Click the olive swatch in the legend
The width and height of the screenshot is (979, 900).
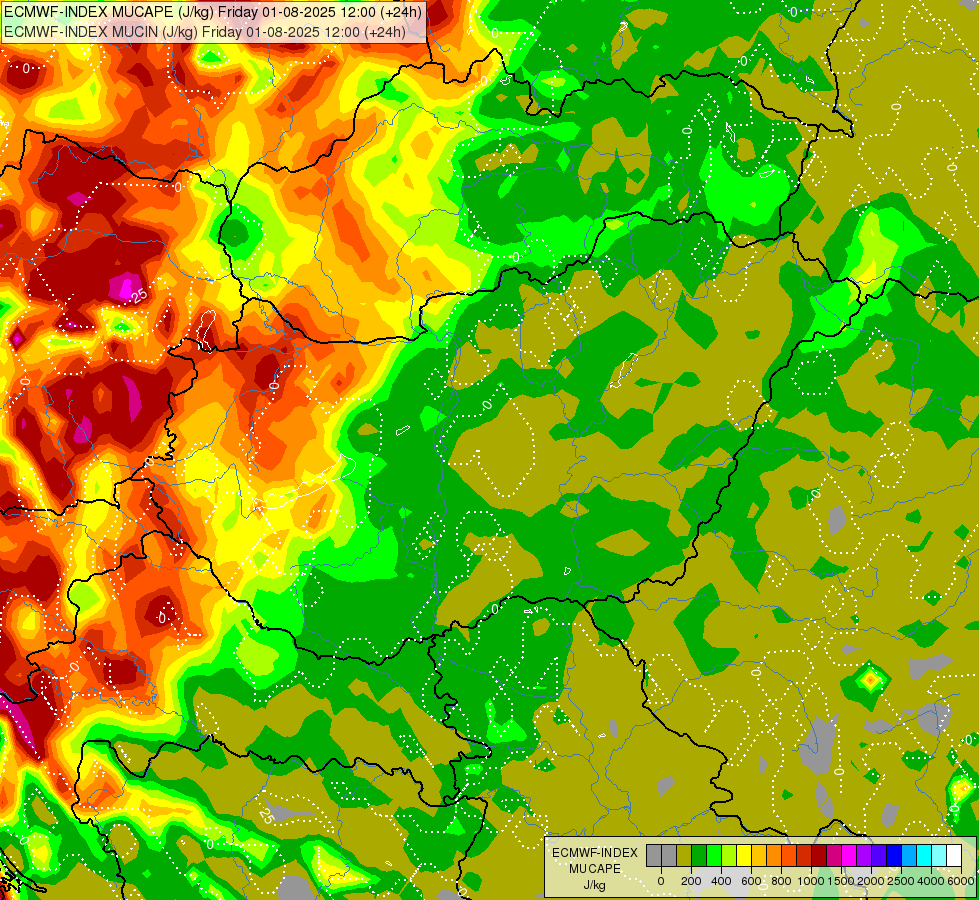point(684,855)
